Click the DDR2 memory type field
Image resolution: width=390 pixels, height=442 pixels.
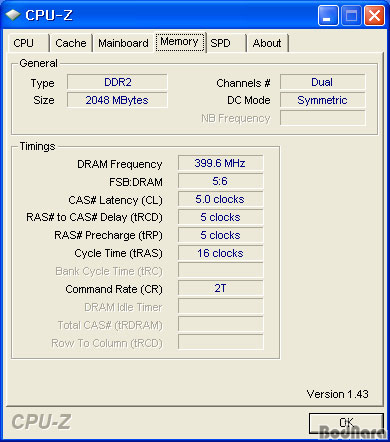click(117, 82)
